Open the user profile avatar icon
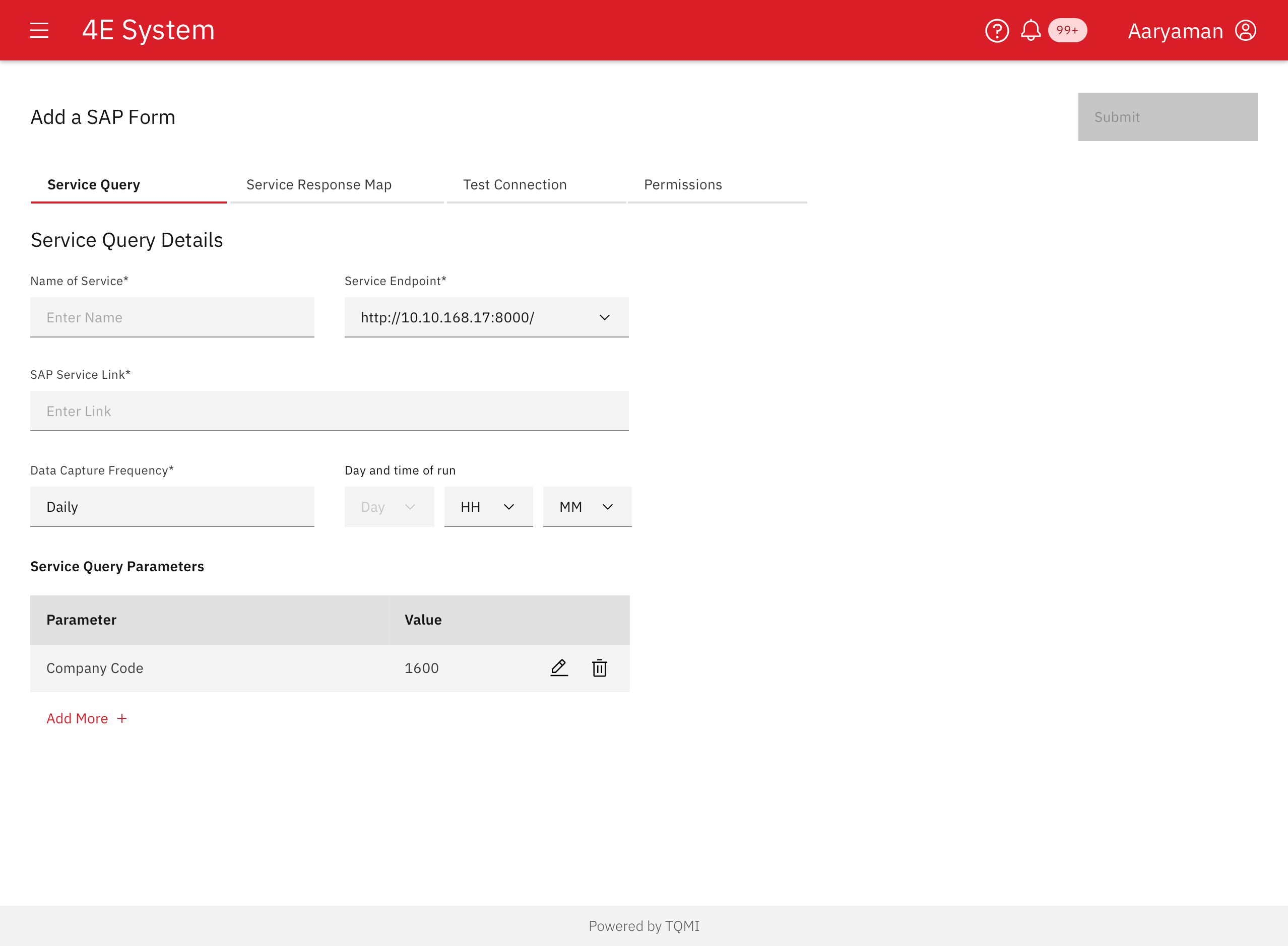 point(1245,30)
